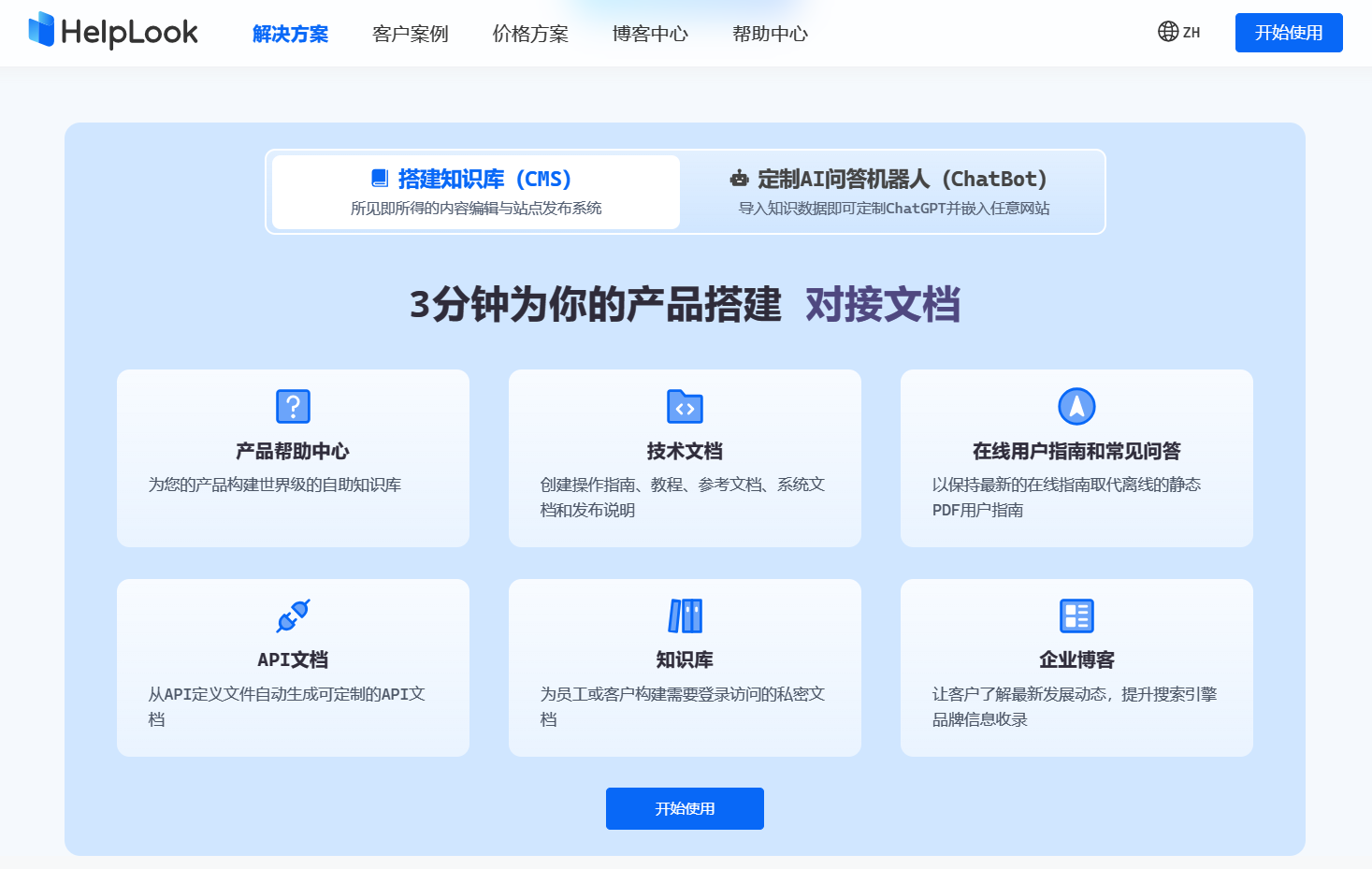
Task: Click the plug icon for API文档
Action: tap(293, 616)
